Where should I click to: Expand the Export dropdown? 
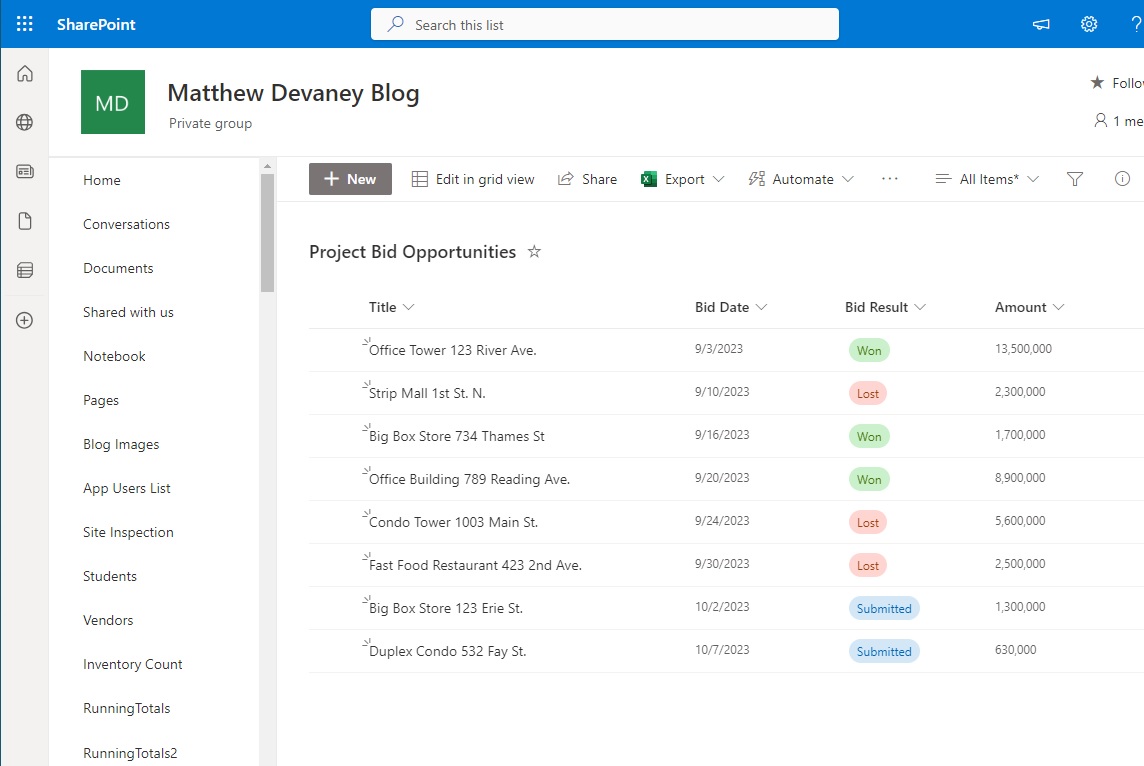point(683,179)
